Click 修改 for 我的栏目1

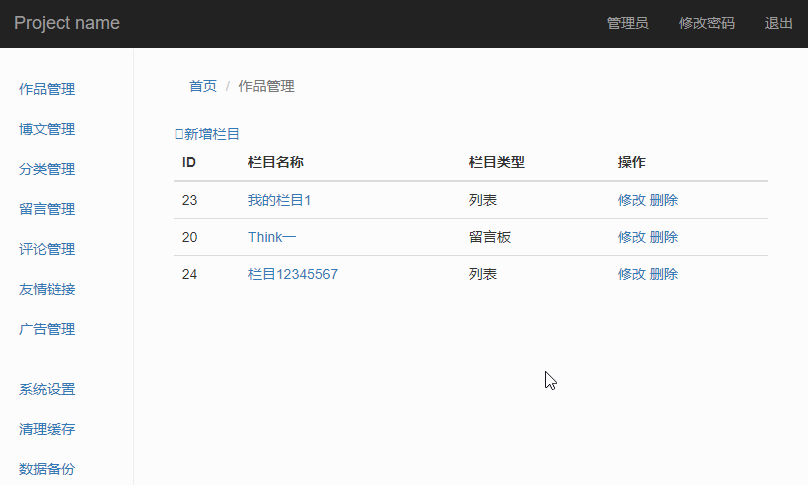[632, 200]
